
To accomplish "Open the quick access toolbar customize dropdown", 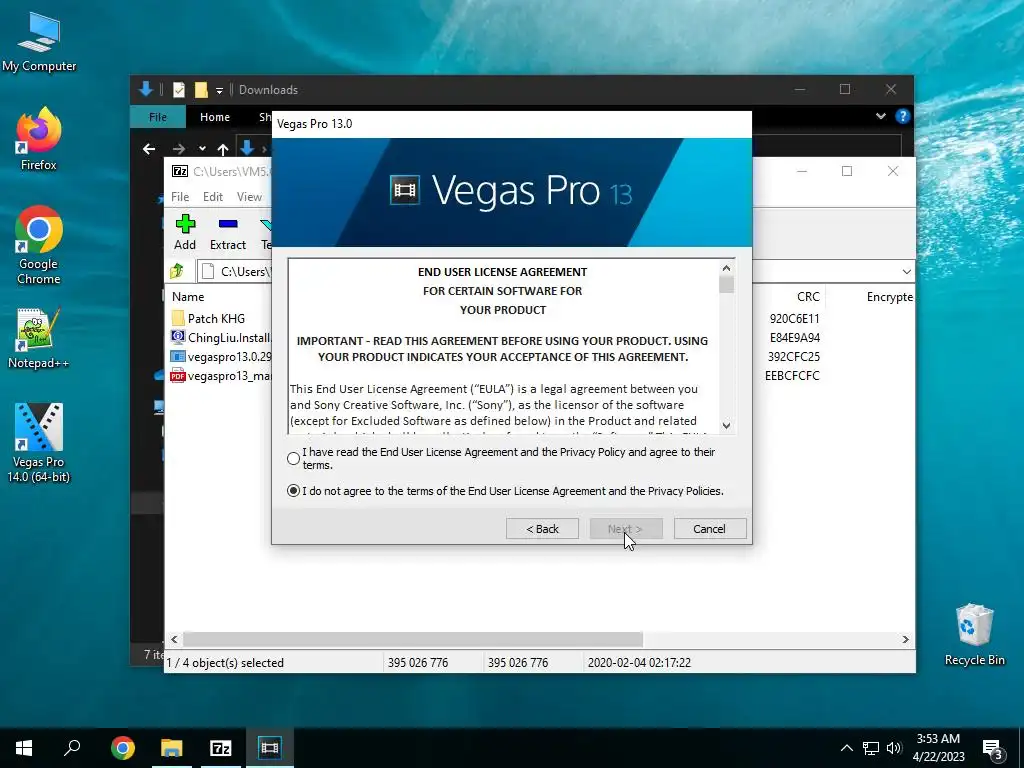I will click(x=219, y=90).
